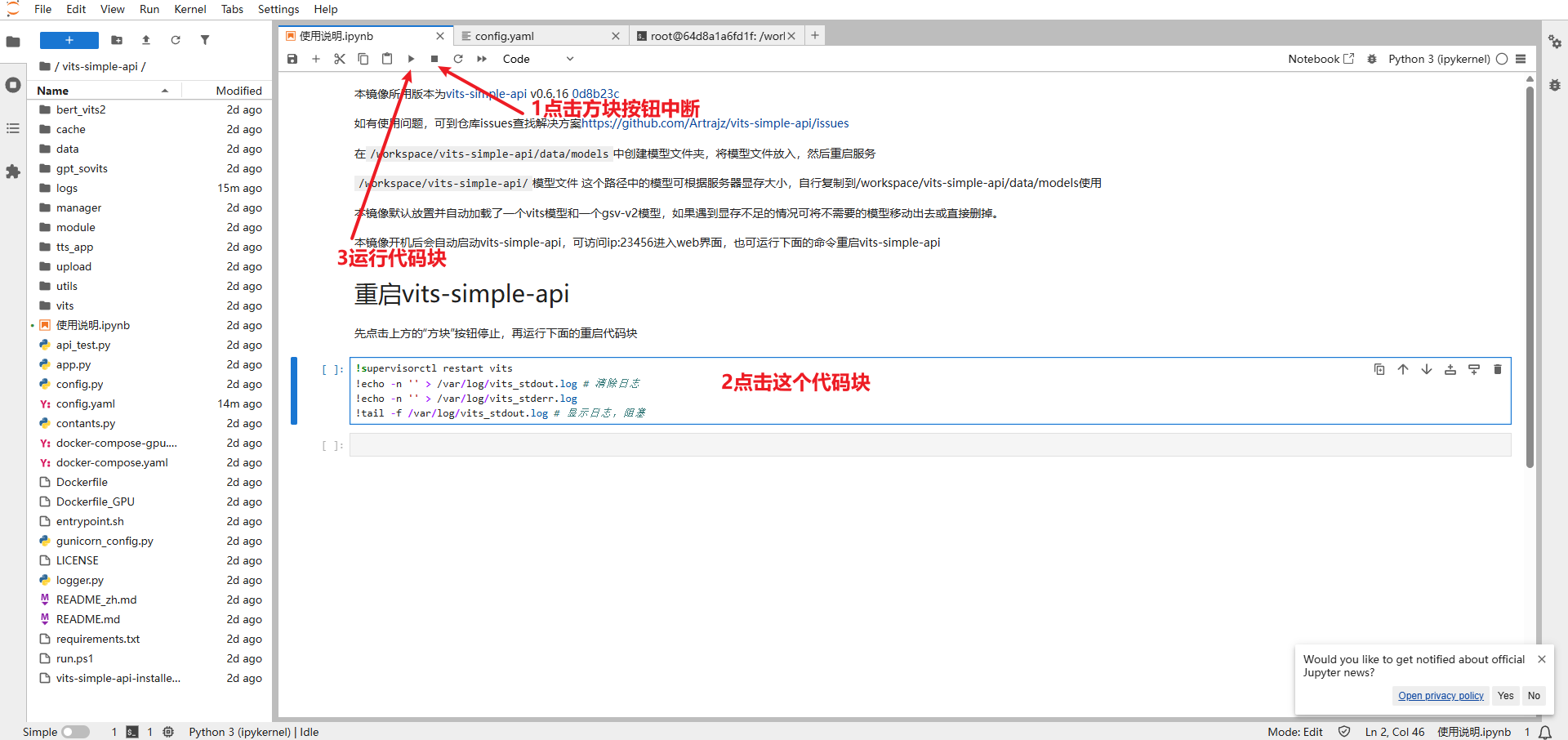
Task: Open the Settings menu
Action: tap(278, 9)
